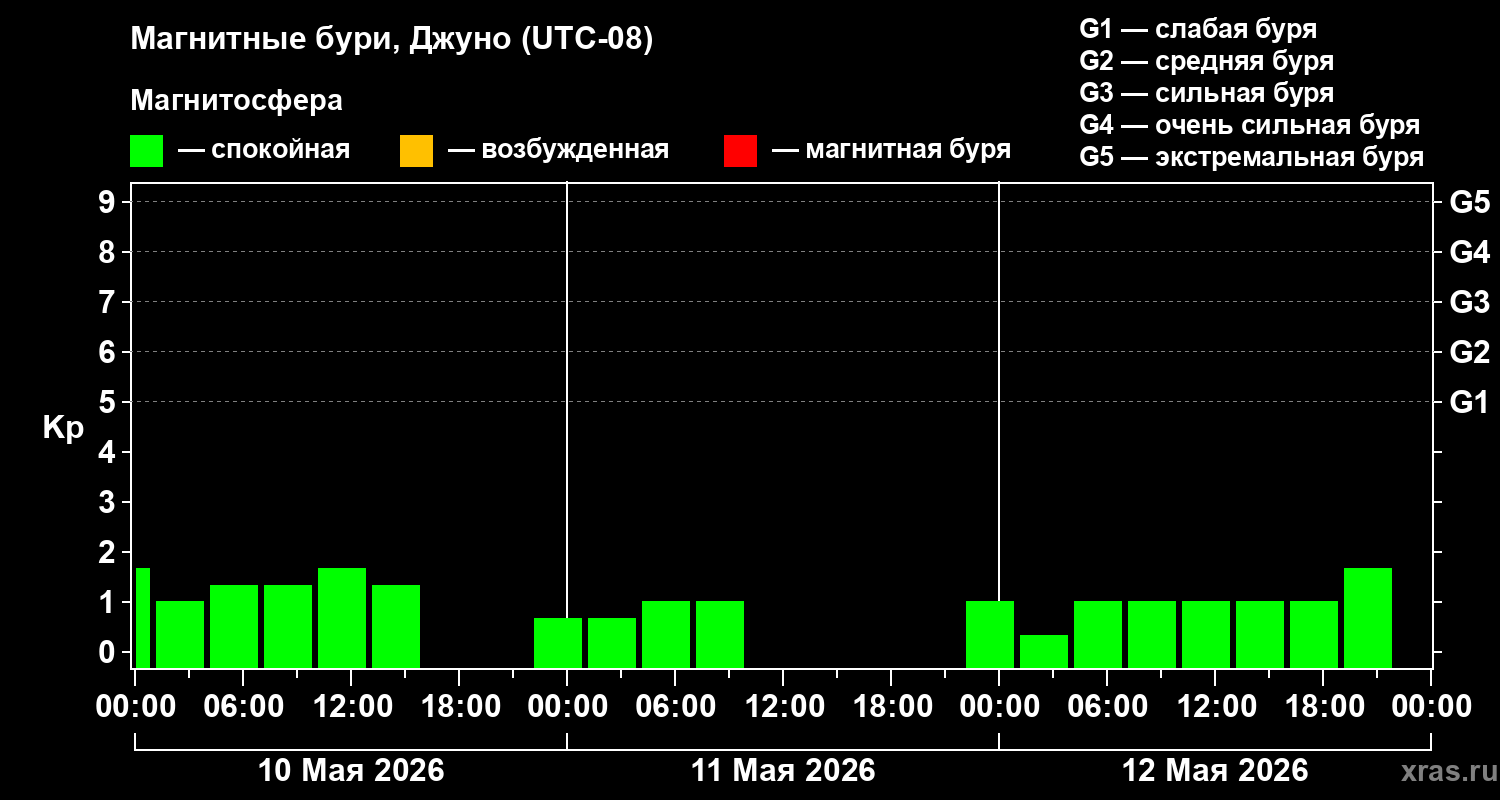This screenshot has height=800, width=1500.
Task: Click the 18:00 time label for 11 Мая
Action: coord(891,707)
